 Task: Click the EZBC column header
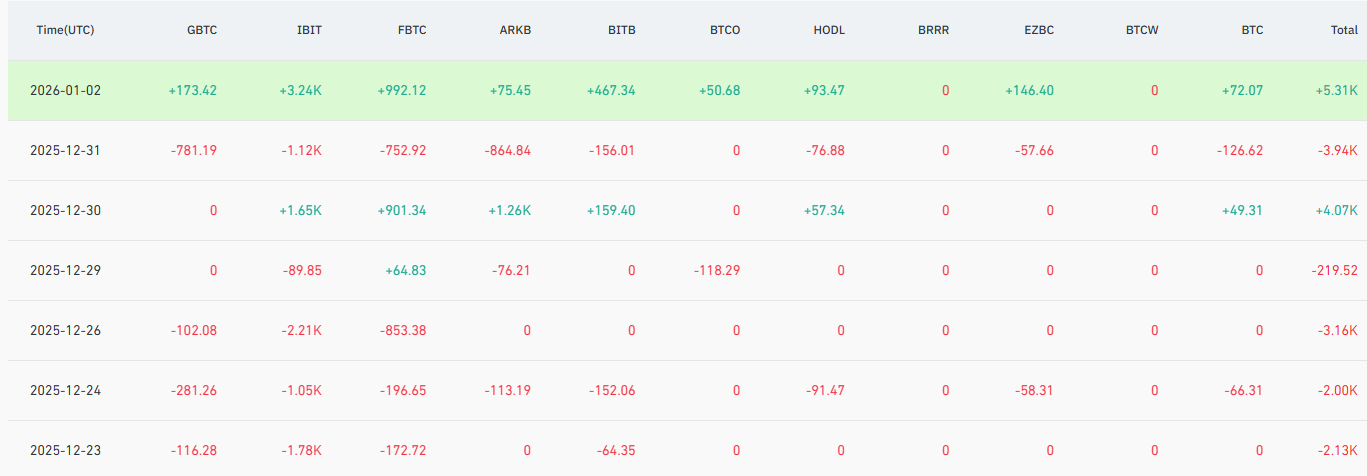(1037, 30)
